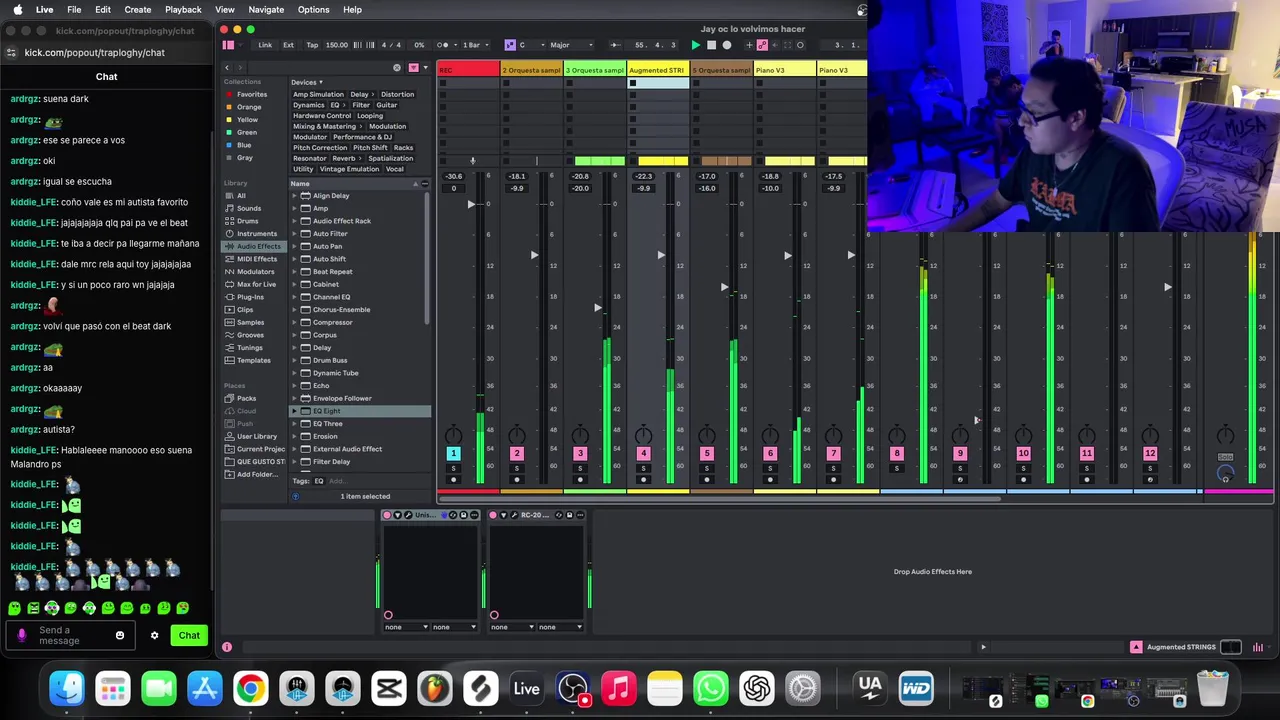Open WhatsApp from the Dock
Viewport: 1280px width, 720px height.
point(711,688)
